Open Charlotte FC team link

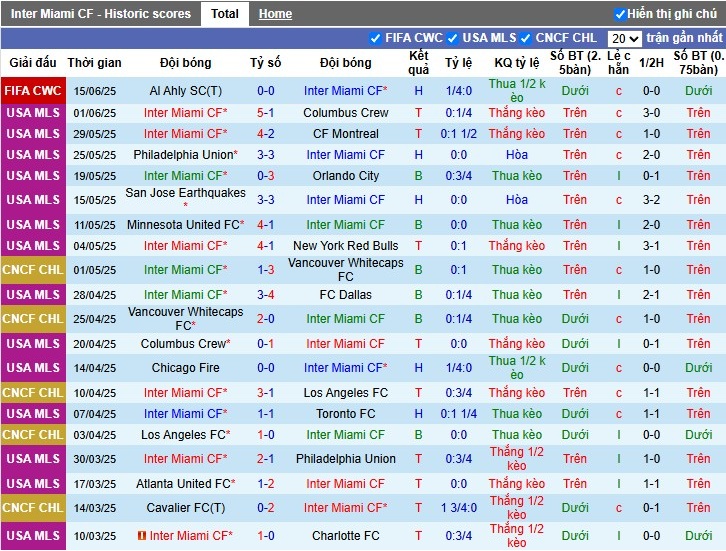click(x=346, y=536)
